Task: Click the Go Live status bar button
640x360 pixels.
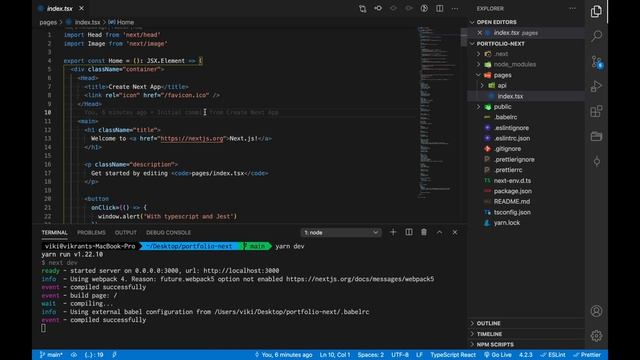Action: click(x=498, y=355)
